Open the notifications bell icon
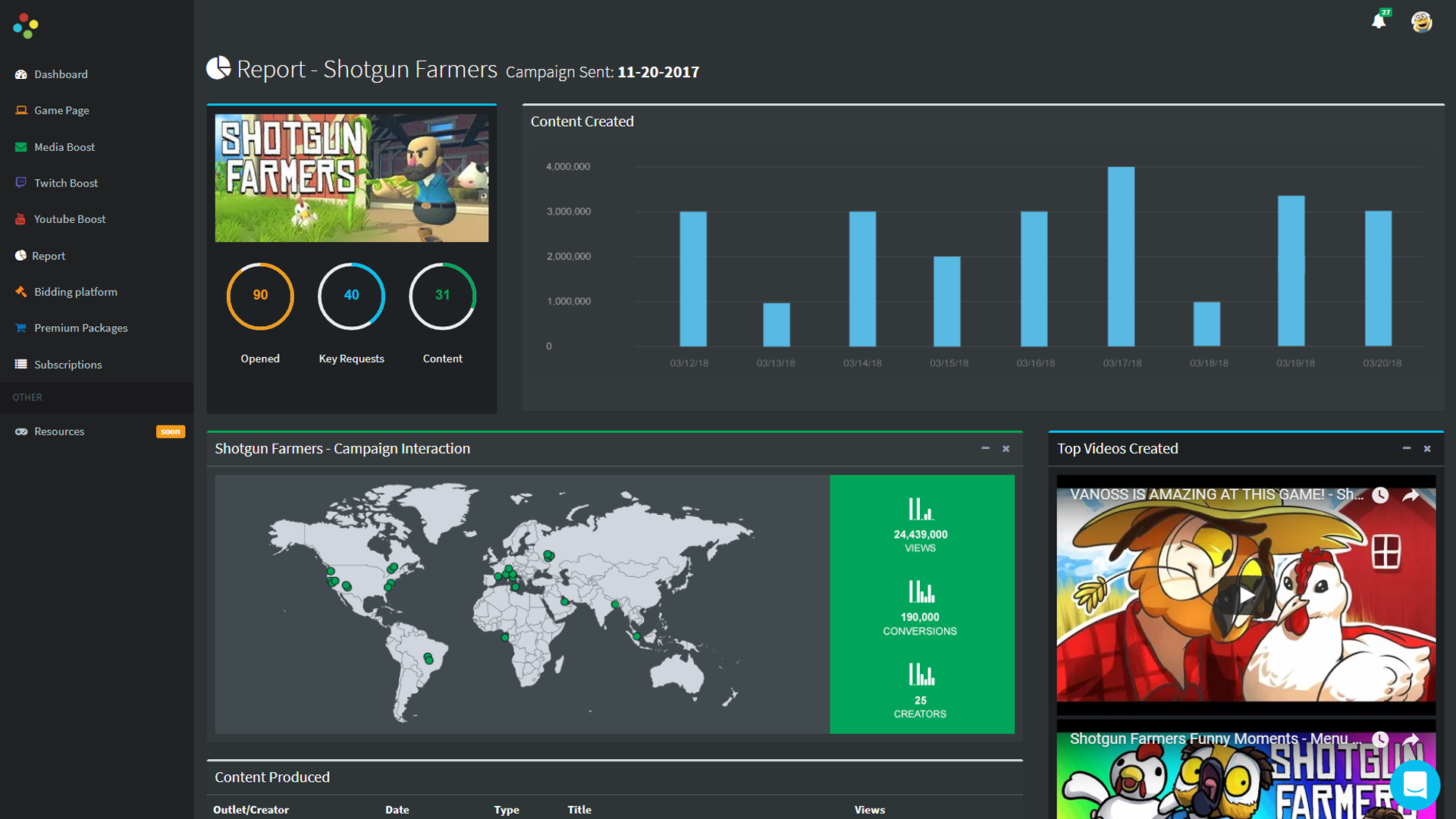 tap(1379, 22)
